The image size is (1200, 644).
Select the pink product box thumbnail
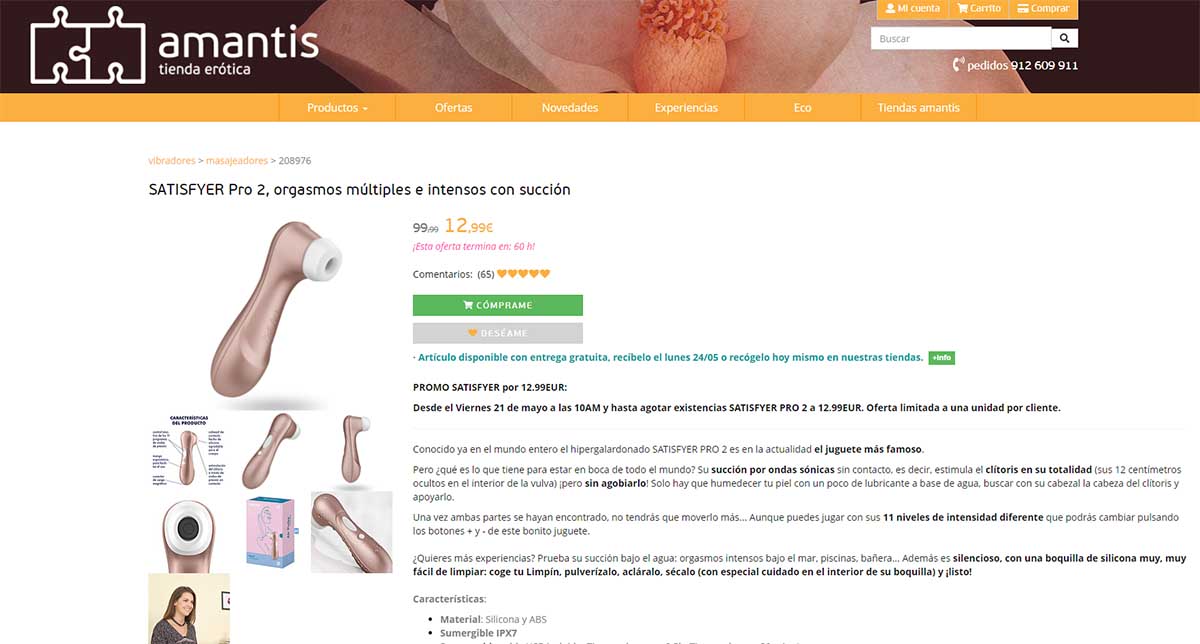[x=270, y=532]
